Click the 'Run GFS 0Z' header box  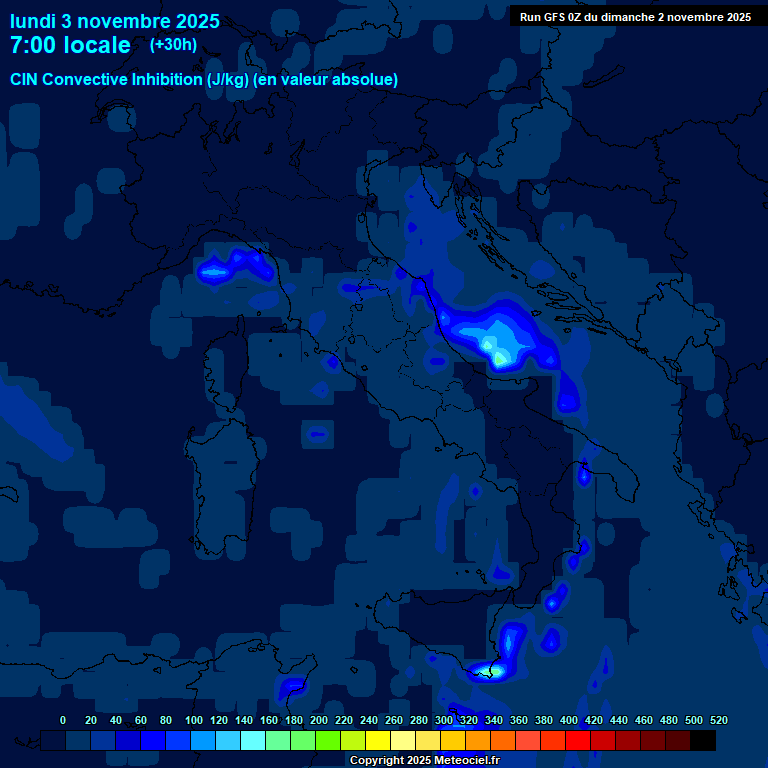pyautogui.click(x=635, y=17)
